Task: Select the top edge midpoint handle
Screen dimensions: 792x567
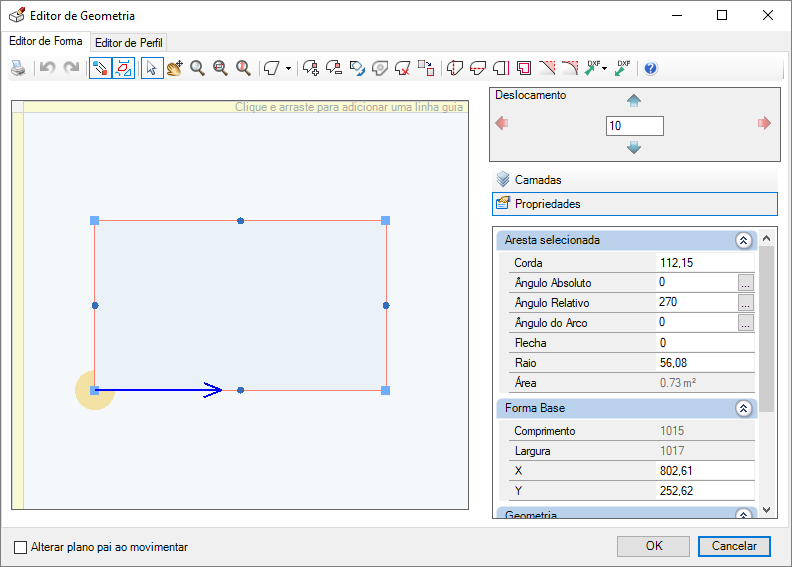Action: pos(240,221)
